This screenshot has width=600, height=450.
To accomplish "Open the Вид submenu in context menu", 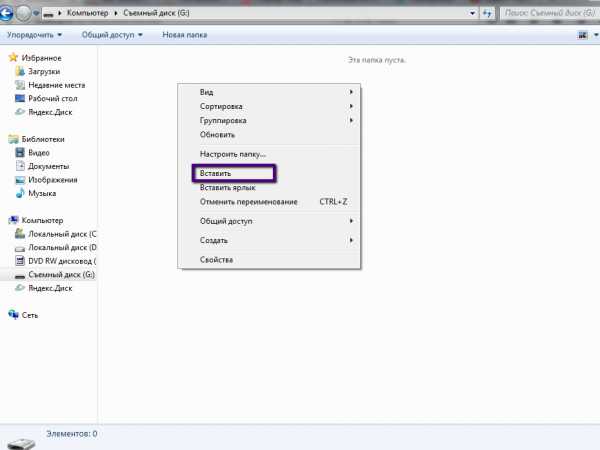I will coord(269,92).
